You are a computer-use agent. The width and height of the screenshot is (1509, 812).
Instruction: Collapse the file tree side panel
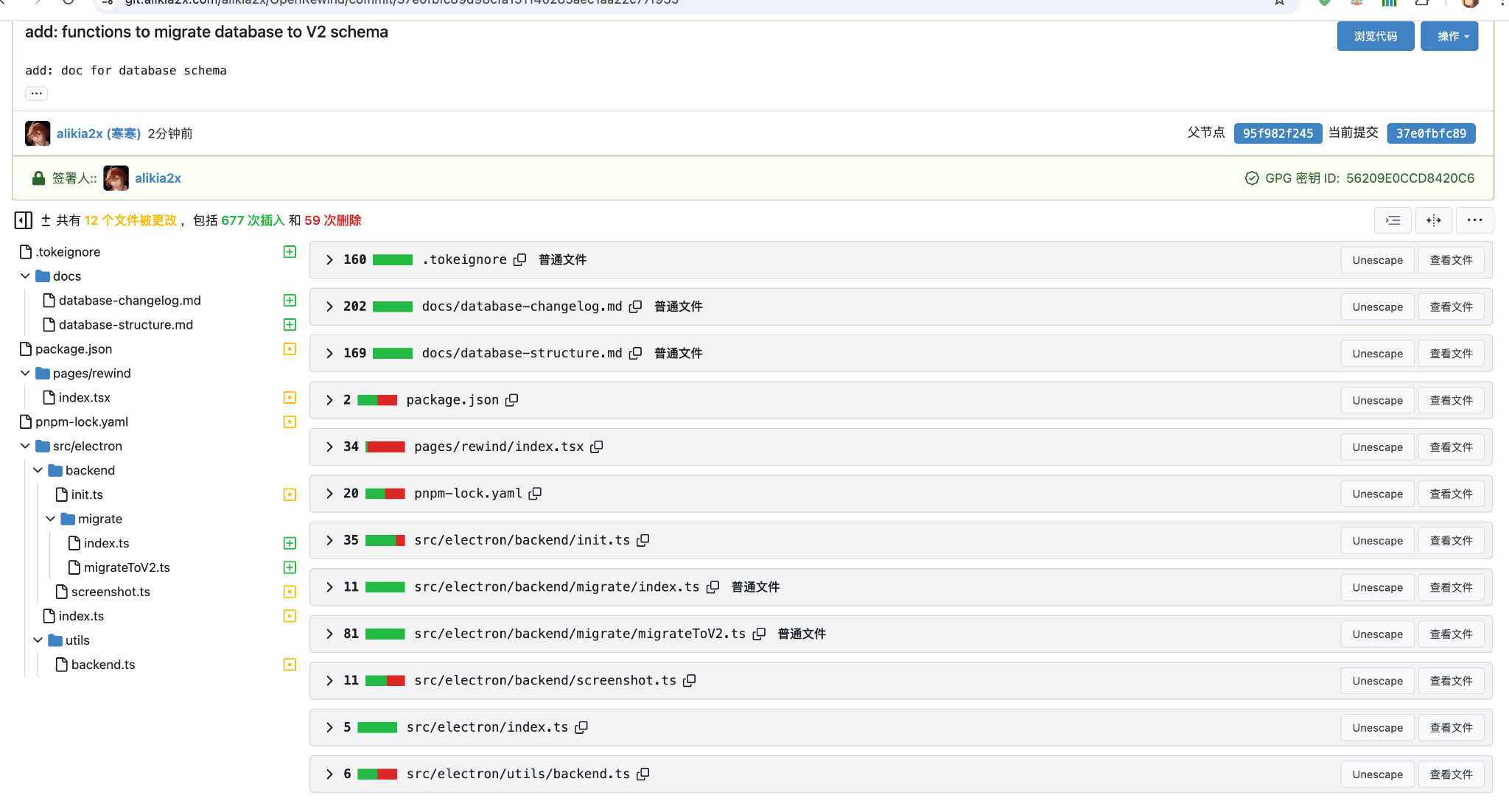[23, 220]
